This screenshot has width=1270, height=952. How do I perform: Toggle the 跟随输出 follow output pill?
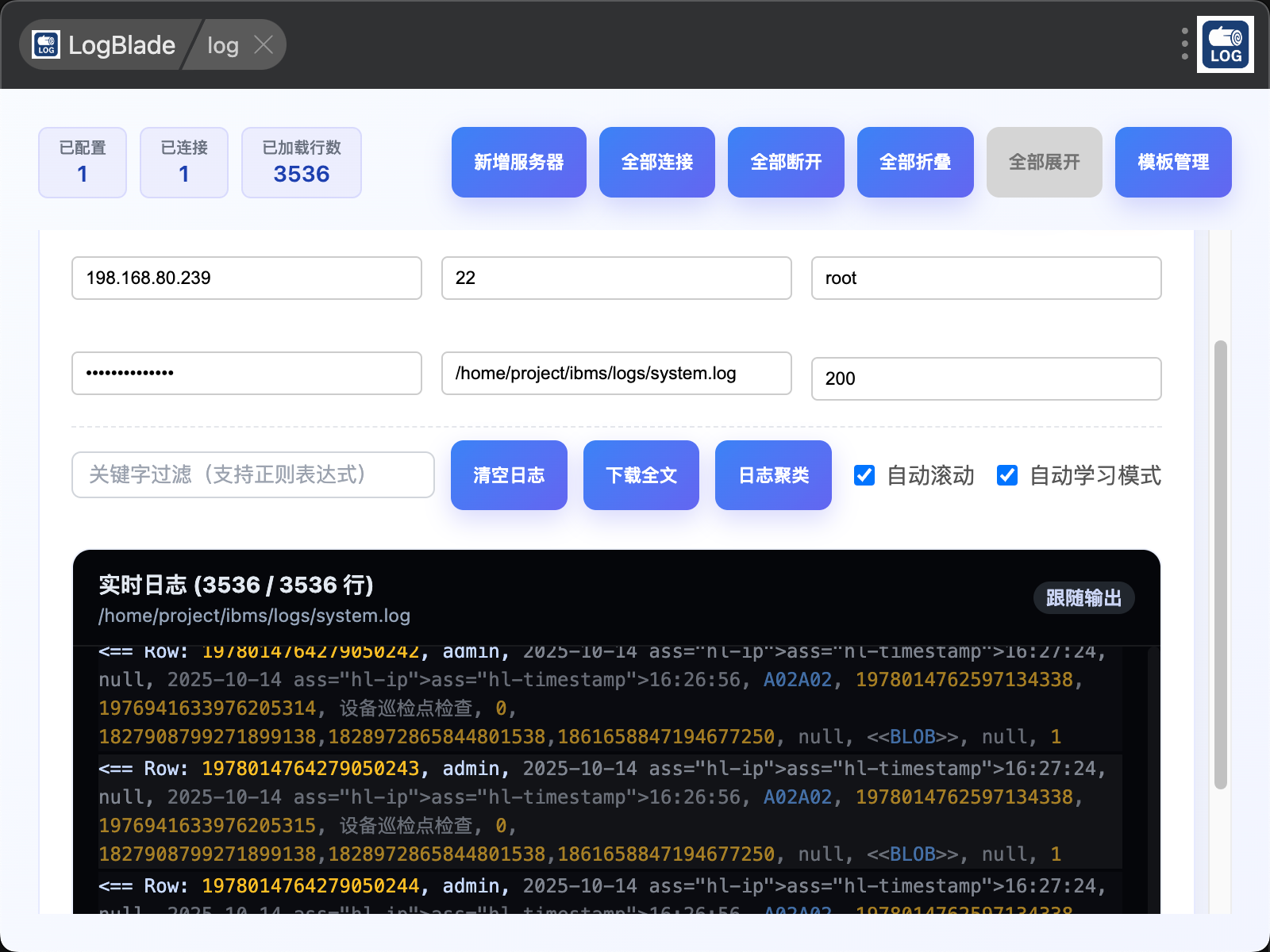coord(1083,597)
